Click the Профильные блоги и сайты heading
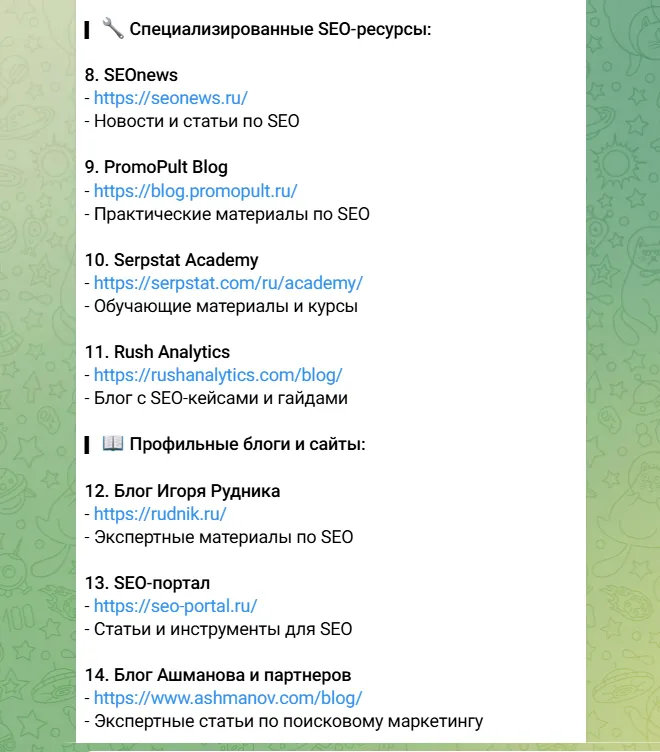The image size is (660, 752). point(248,444)
